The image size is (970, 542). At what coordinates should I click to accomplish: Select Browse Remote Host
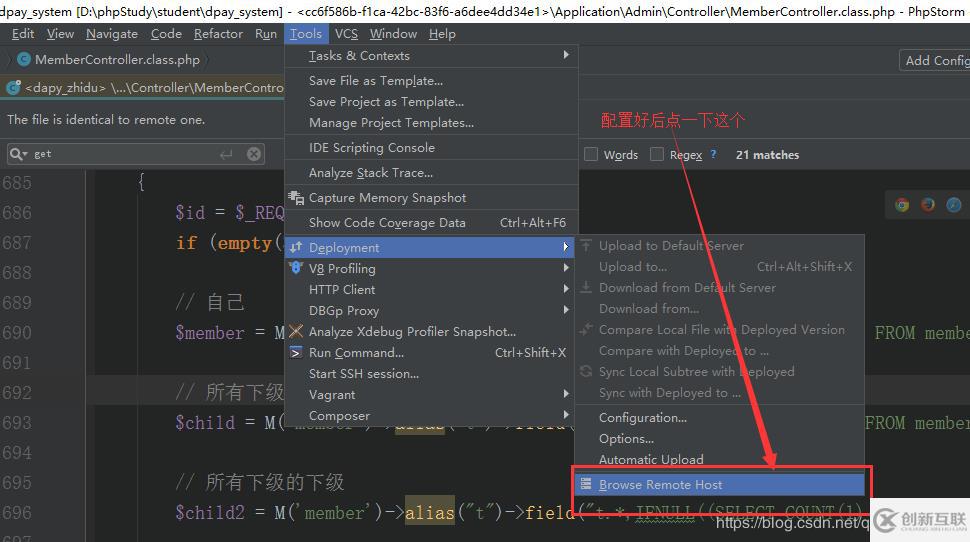click(719, 484)
